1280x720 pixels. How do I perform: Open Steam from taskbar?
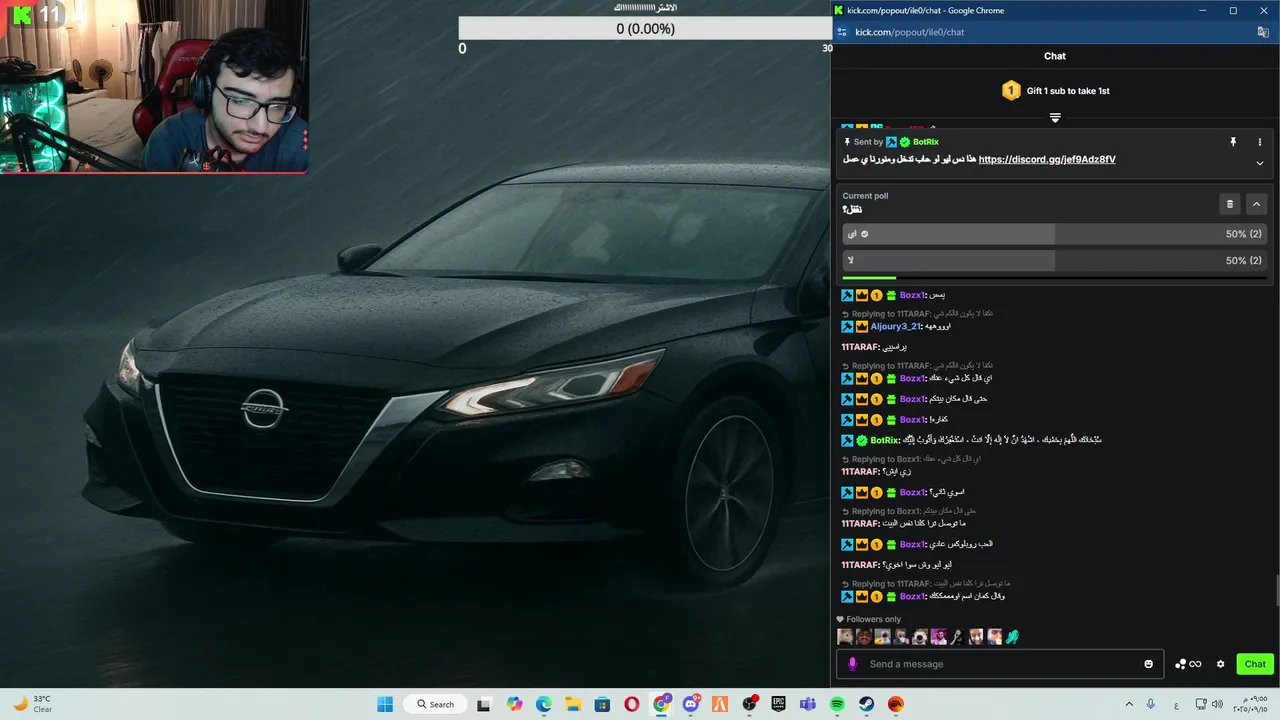coord(866,704)
